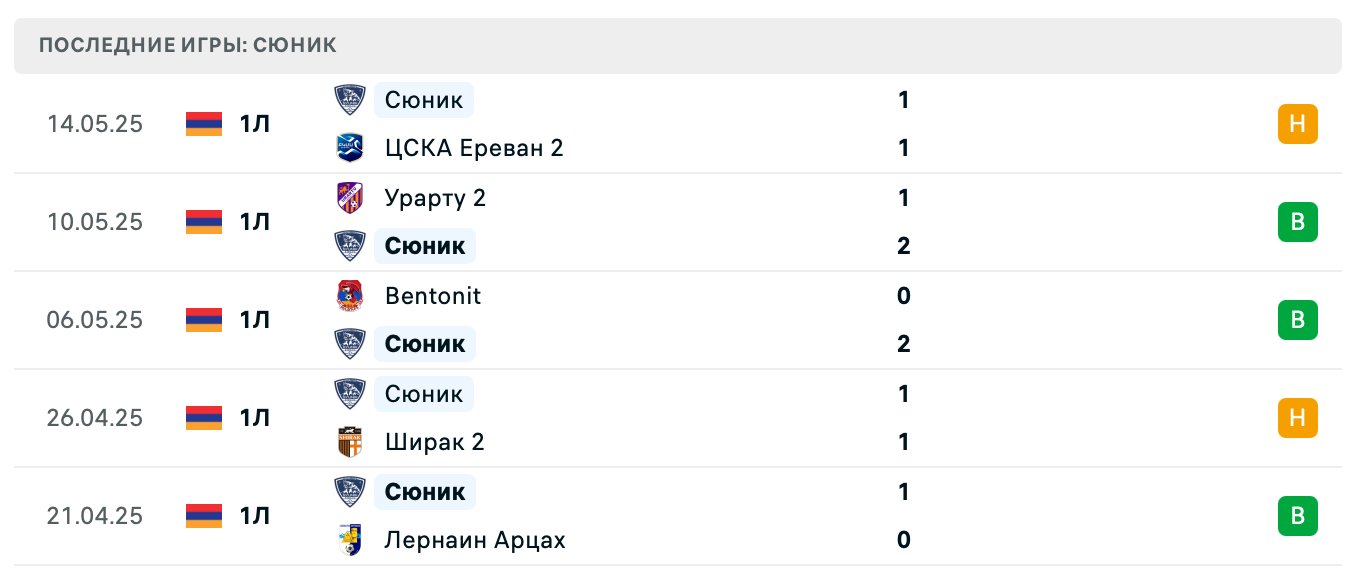Open the ЦСКА Ереван 2 team page
Viewport: 1356px width, 584px height.
coord(473,148)
